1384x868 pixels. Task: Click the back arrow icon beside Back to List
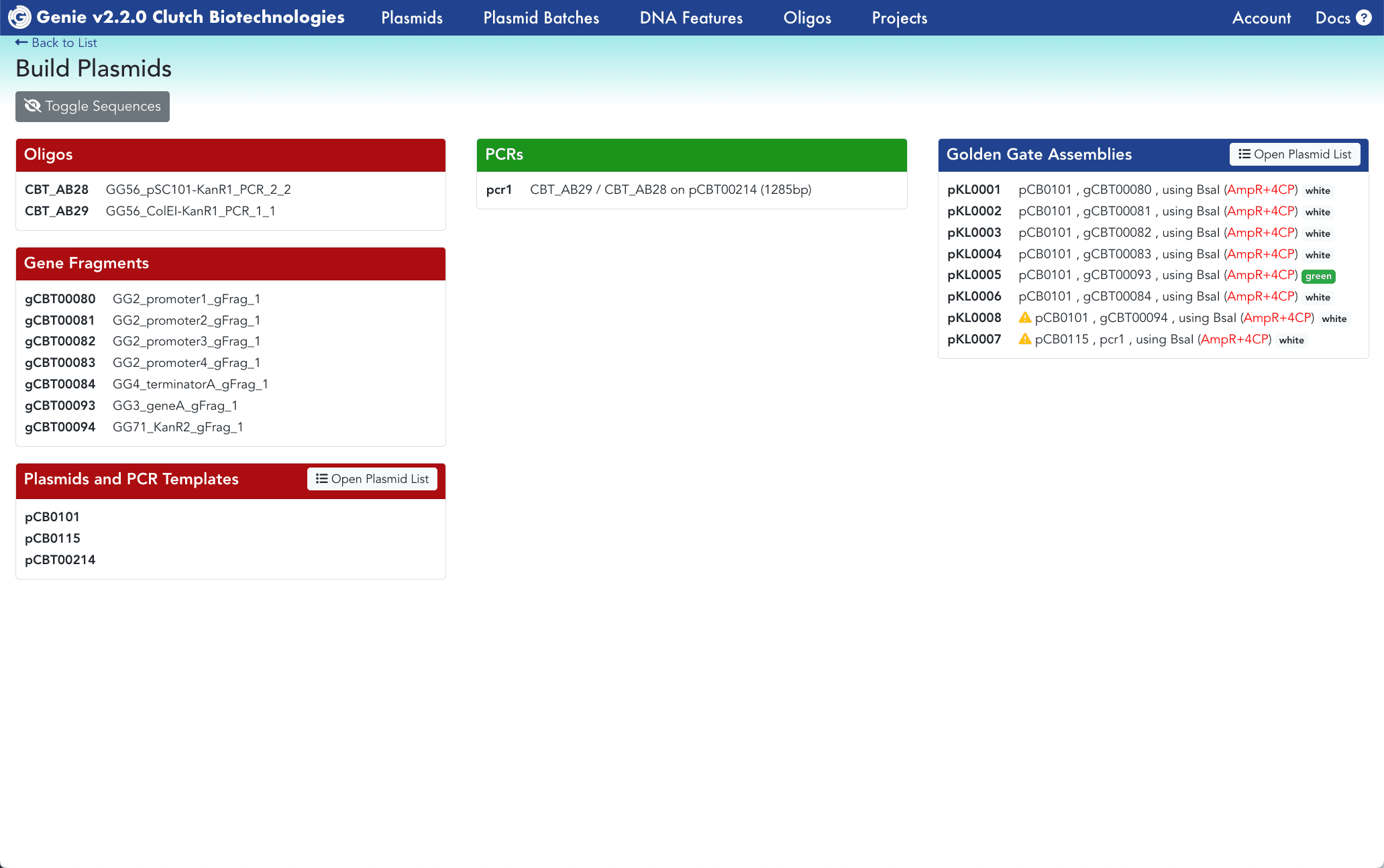coord(21,42)
